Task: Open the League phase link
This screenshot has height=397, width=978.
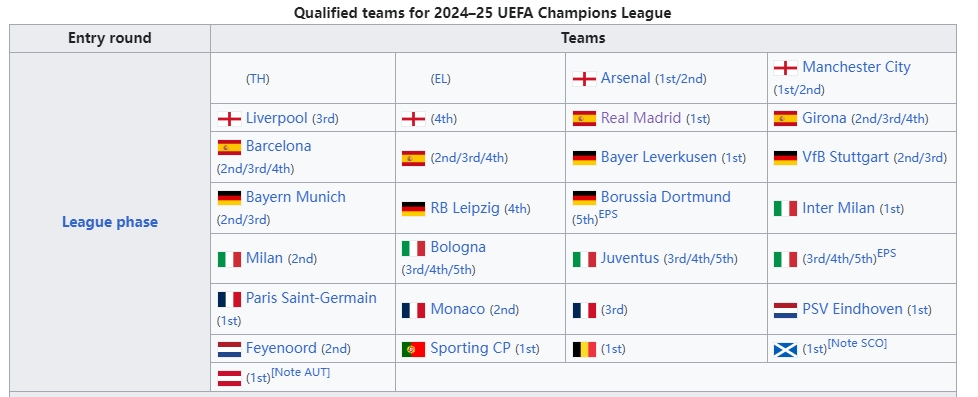Action: point(110,222)
